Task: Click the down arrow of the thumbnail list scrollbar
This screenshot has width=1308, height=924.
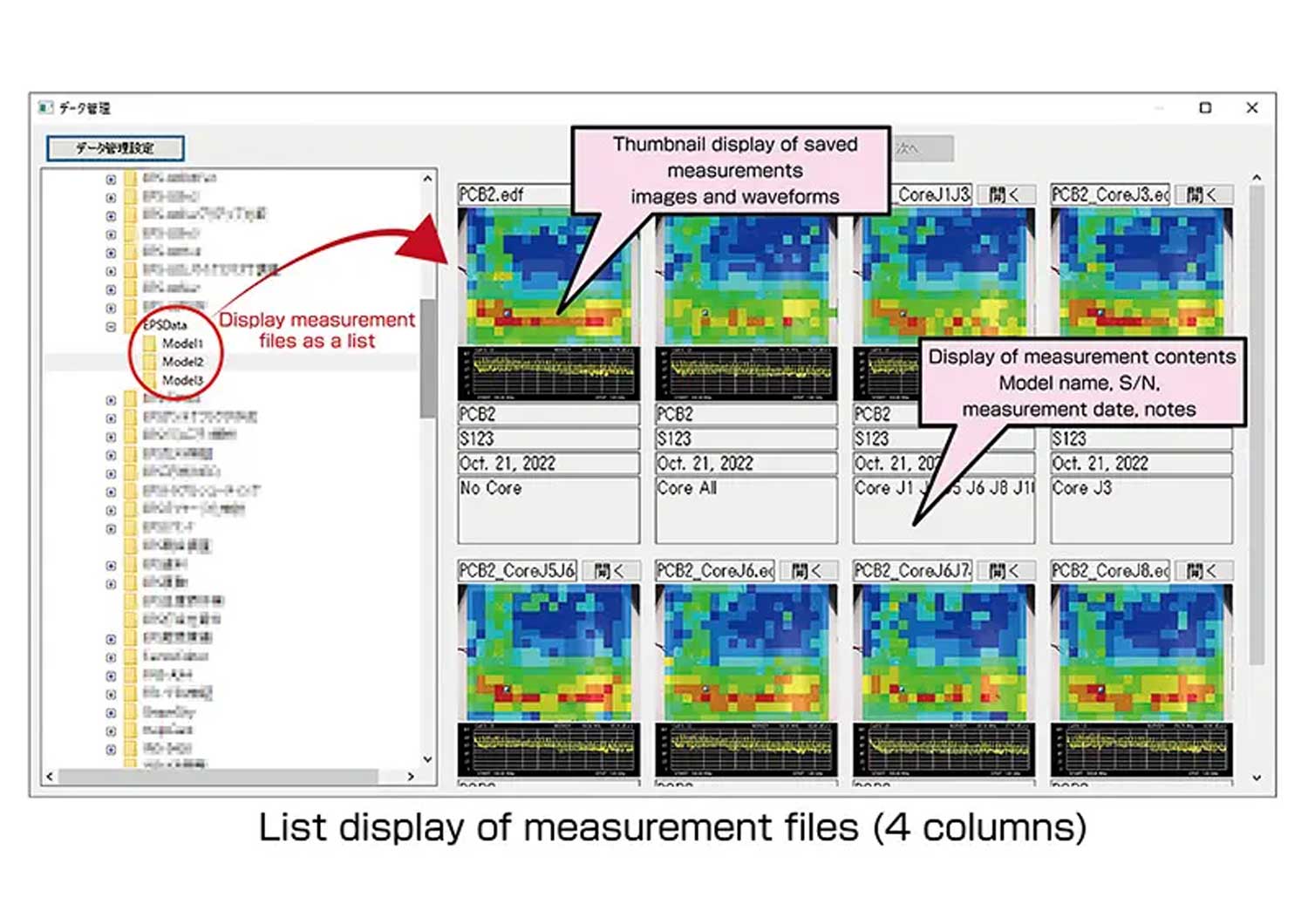Action: [1257, 778]
